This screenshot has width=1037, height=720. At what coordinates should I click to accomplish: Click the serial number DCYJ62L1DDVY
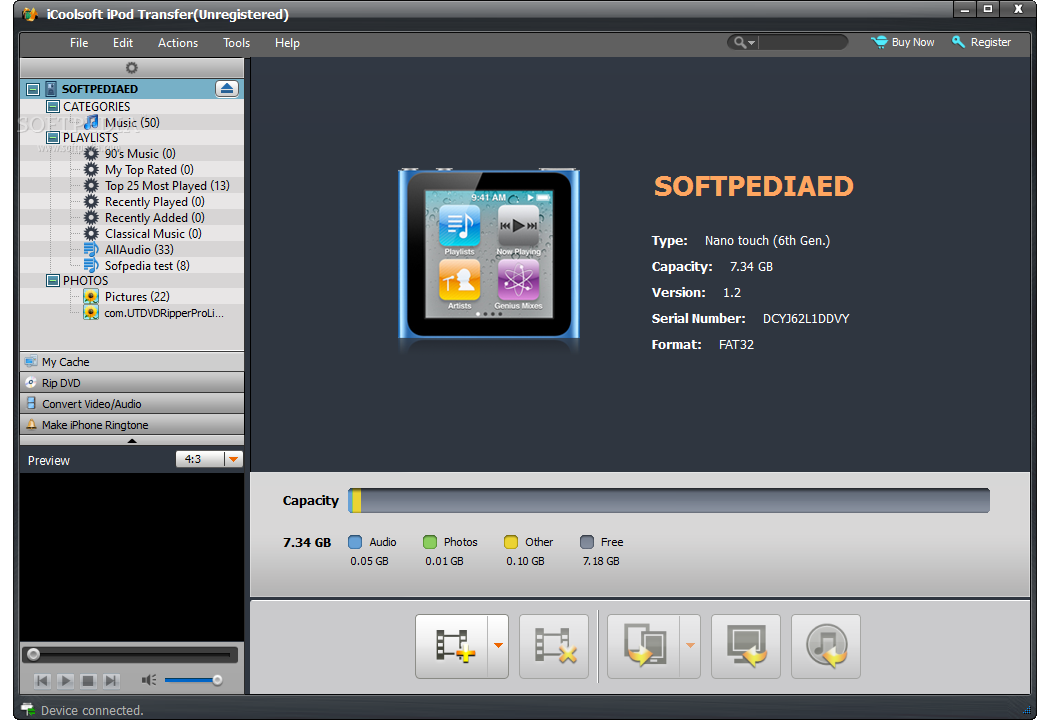pyautogui.click(x=806, y=319)
